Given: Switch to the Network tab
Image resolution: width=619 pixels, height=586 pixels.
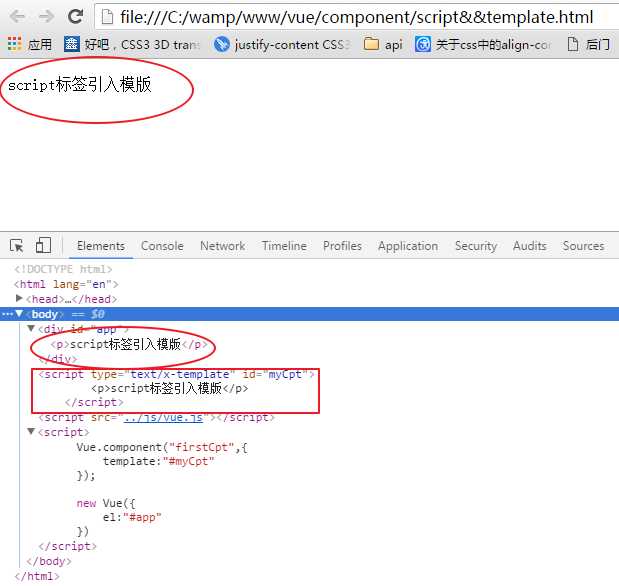Looking at the screenshot, I should pyautogui.click(x=222, y=246).
